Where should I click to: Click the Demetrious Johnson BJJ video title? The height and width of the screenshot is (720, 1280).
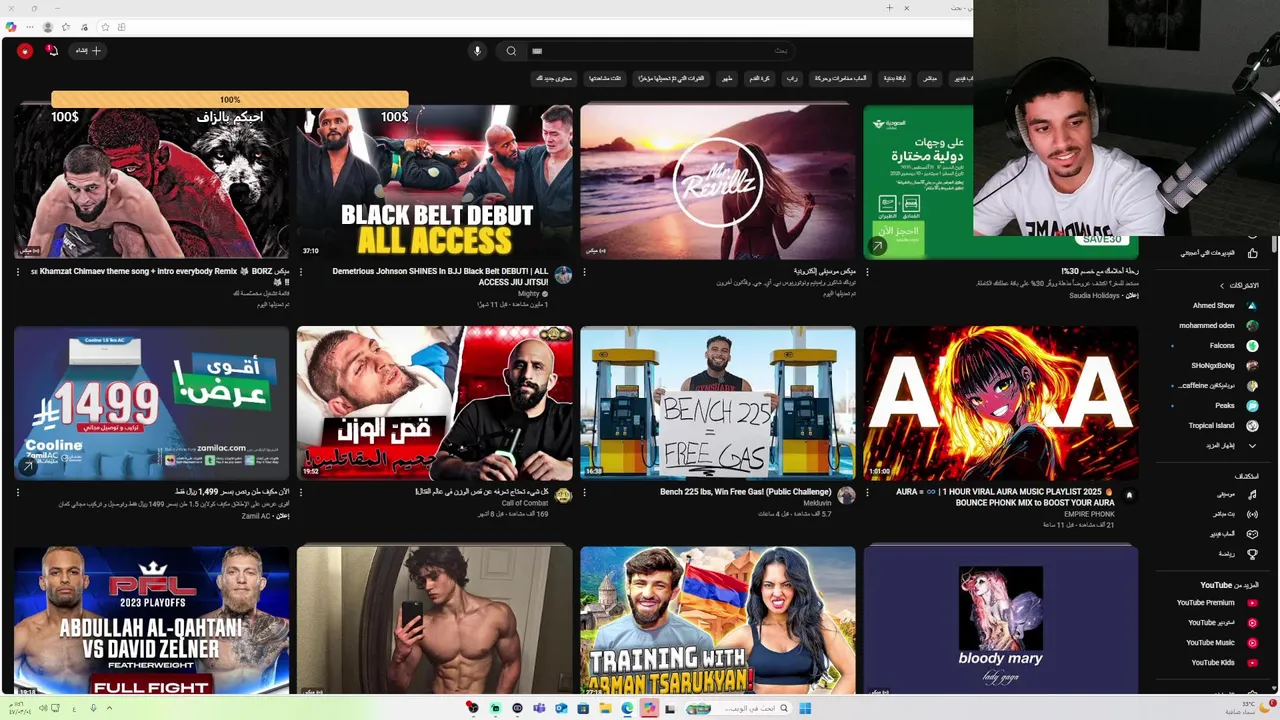pos(440,276)
